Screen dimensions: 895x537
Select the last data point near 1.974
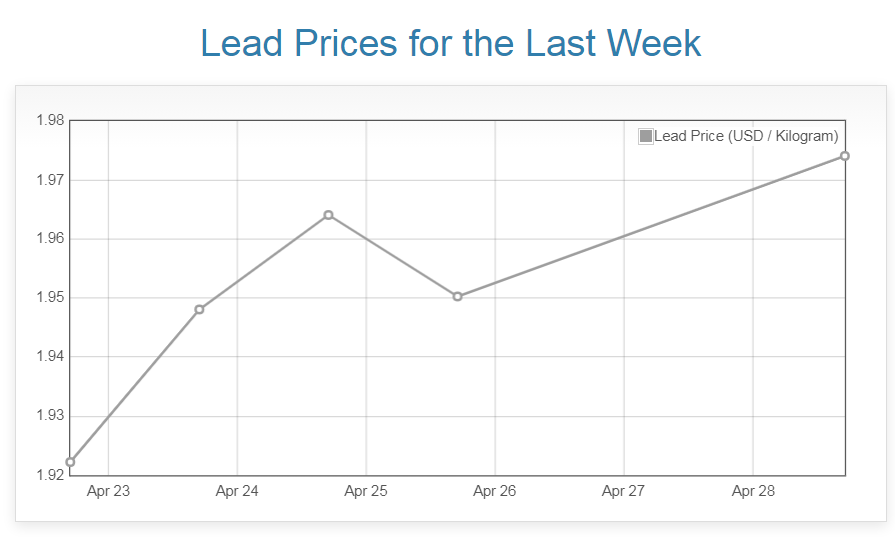845,156
